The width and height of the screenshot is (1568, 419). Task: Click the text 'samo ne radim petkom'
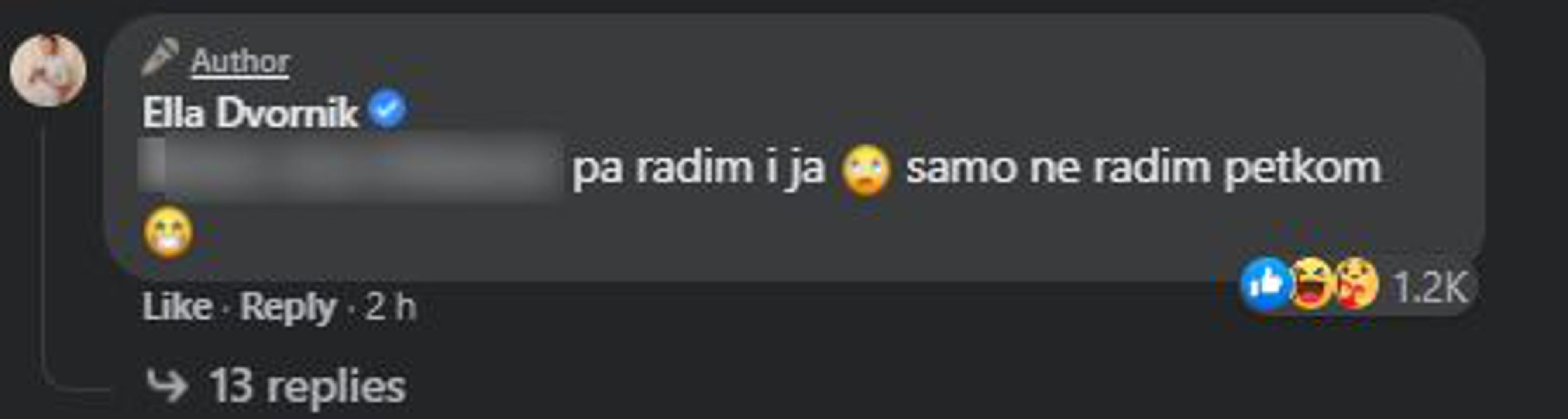tap(1143, 168)
